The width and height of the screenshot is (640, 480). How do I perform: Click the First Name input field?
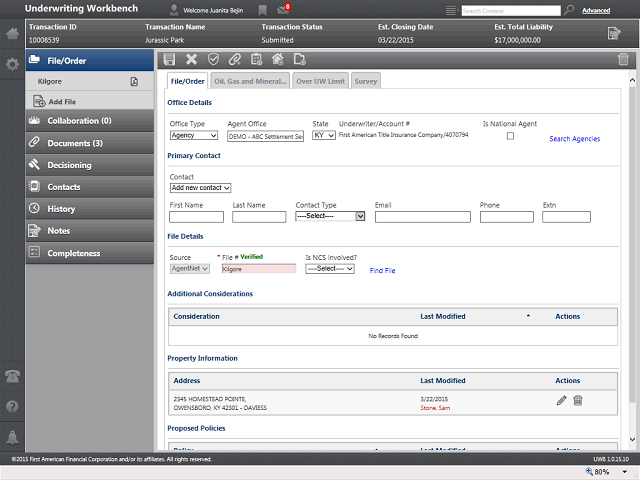pyautogui.click(x=196, y=217)
